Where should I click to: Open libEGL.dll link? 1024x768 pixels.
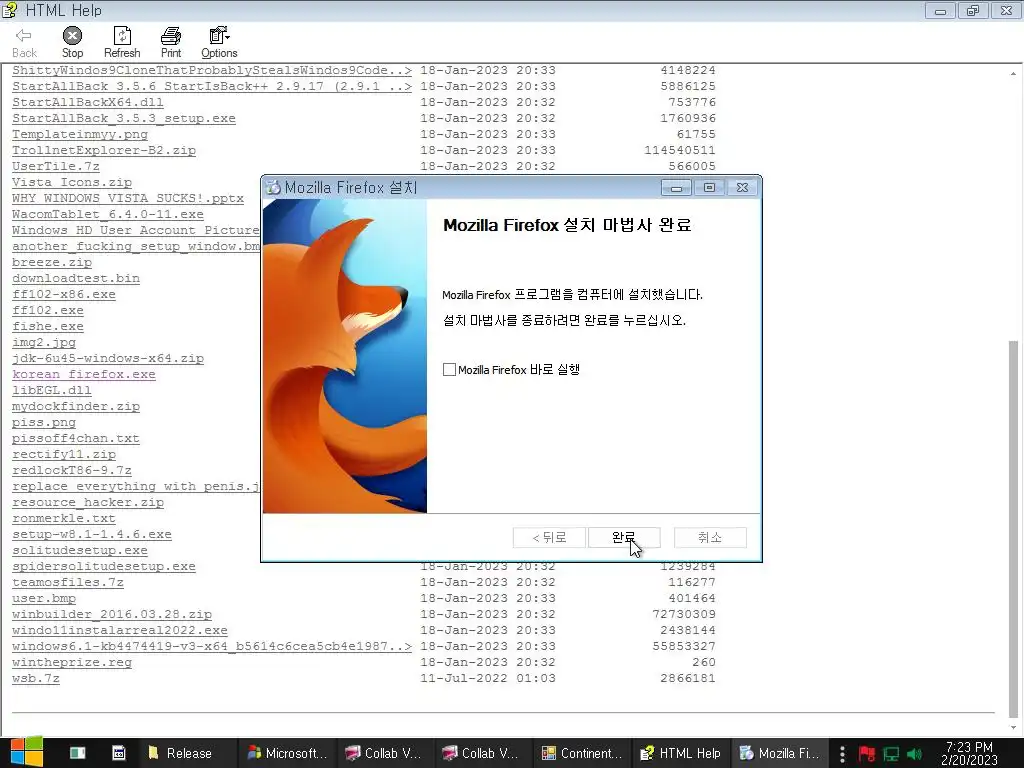(x=52, y=391)
